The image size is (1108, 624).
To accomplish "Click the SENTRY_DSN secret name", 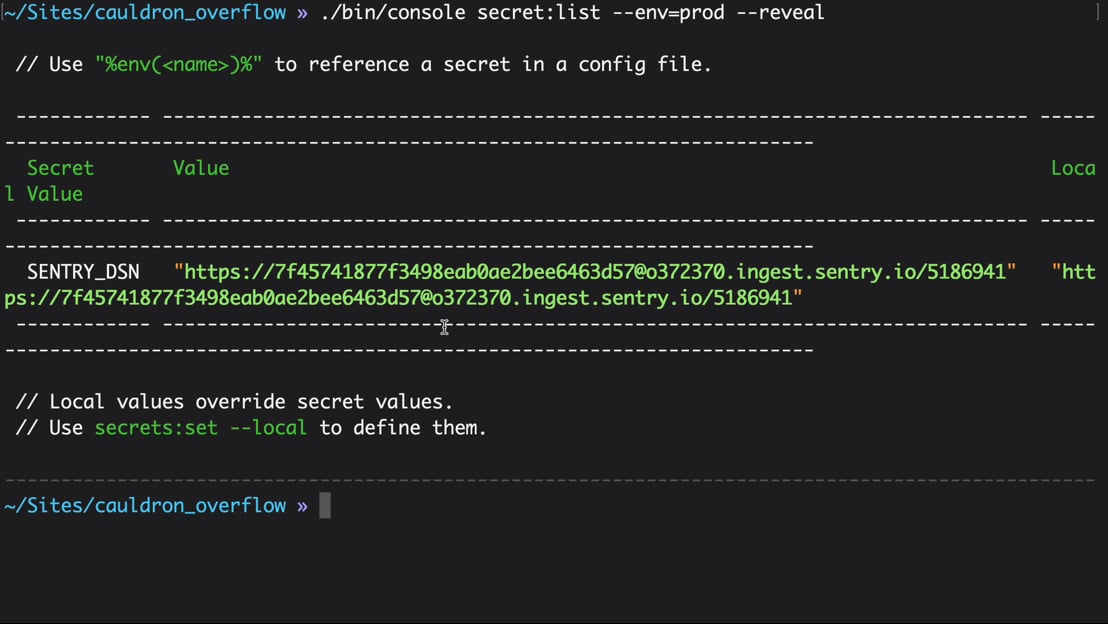I will [83, 272].
